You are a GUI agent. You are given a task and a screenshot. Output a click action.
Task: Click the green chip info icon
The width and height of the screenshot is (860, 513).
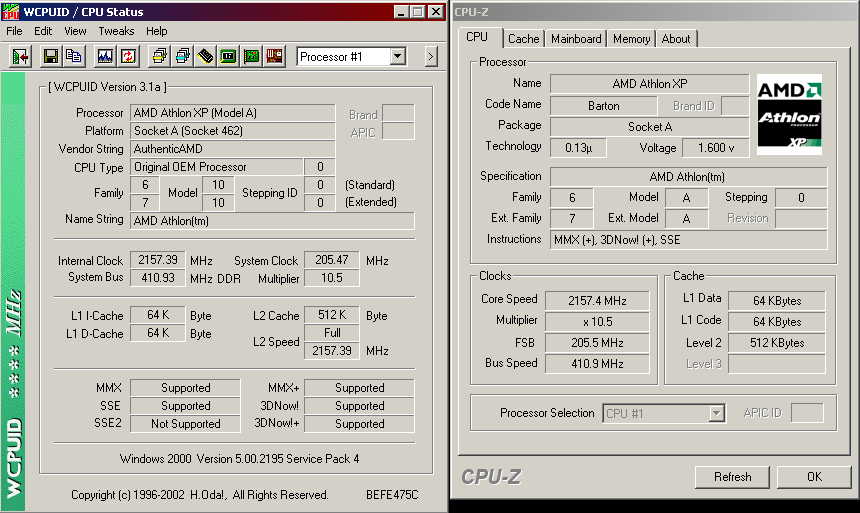click(x=229, y=57)
